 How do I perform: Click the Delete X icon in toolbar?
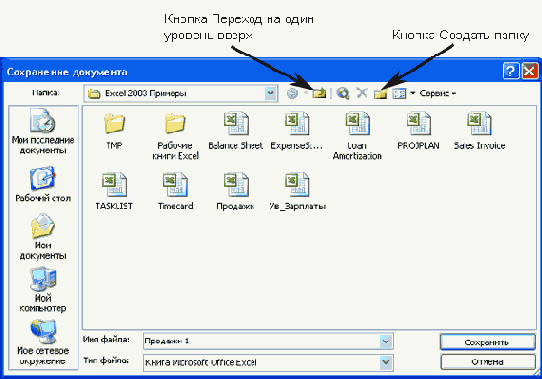[x=362, y=93]
